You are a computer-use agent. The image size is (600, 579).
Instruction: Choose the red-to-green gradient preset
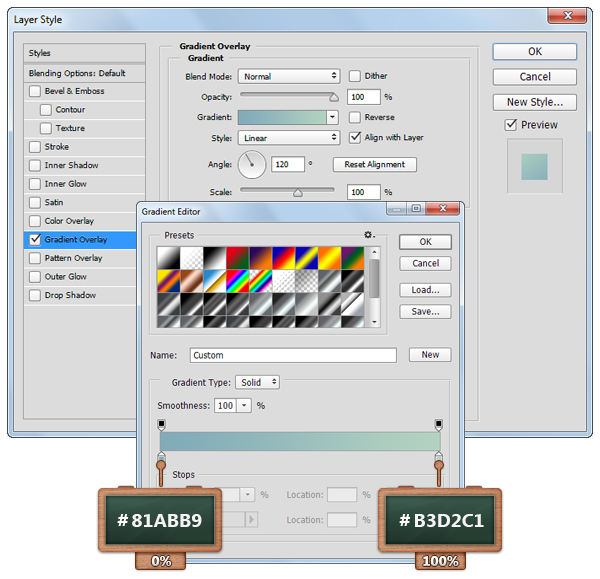point(237,257)
